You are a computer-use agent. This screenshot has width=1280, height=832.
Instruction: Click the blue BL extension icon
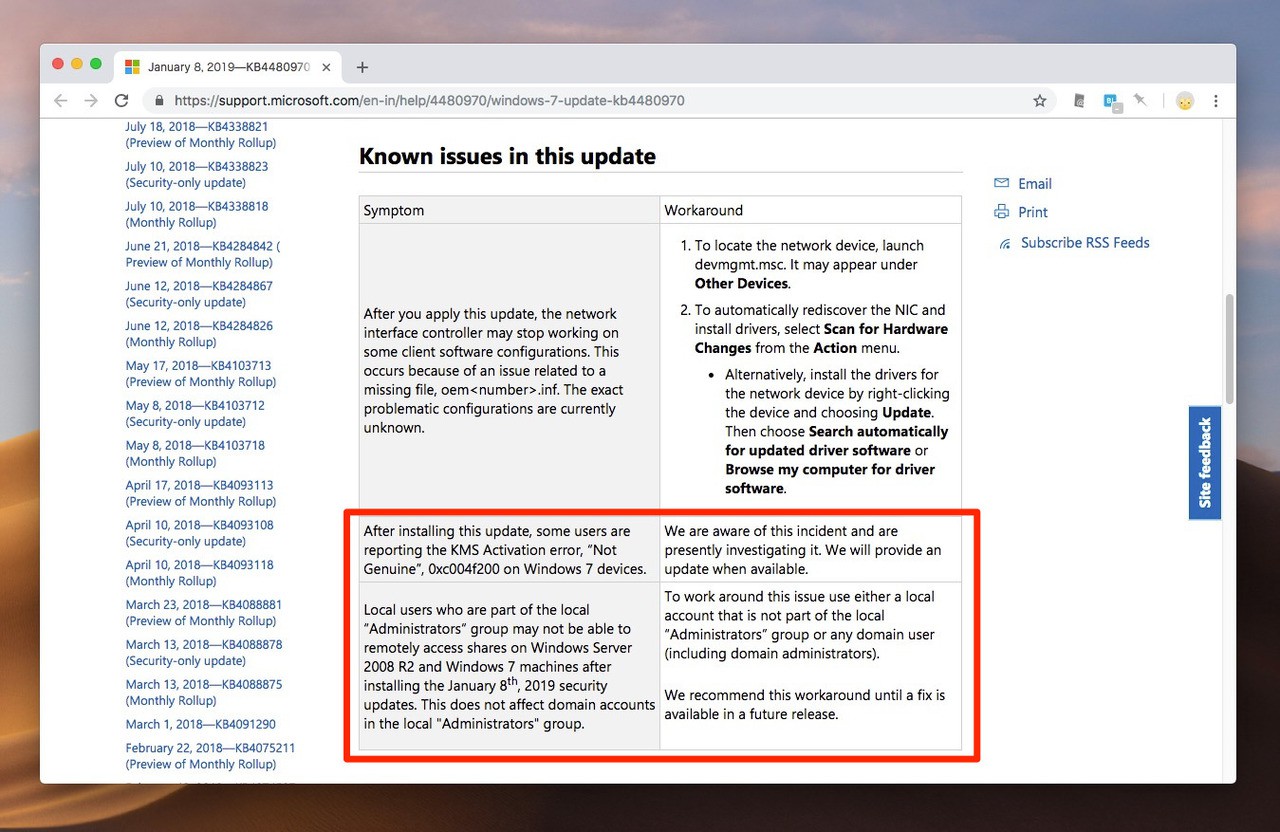click(1111, 101)
